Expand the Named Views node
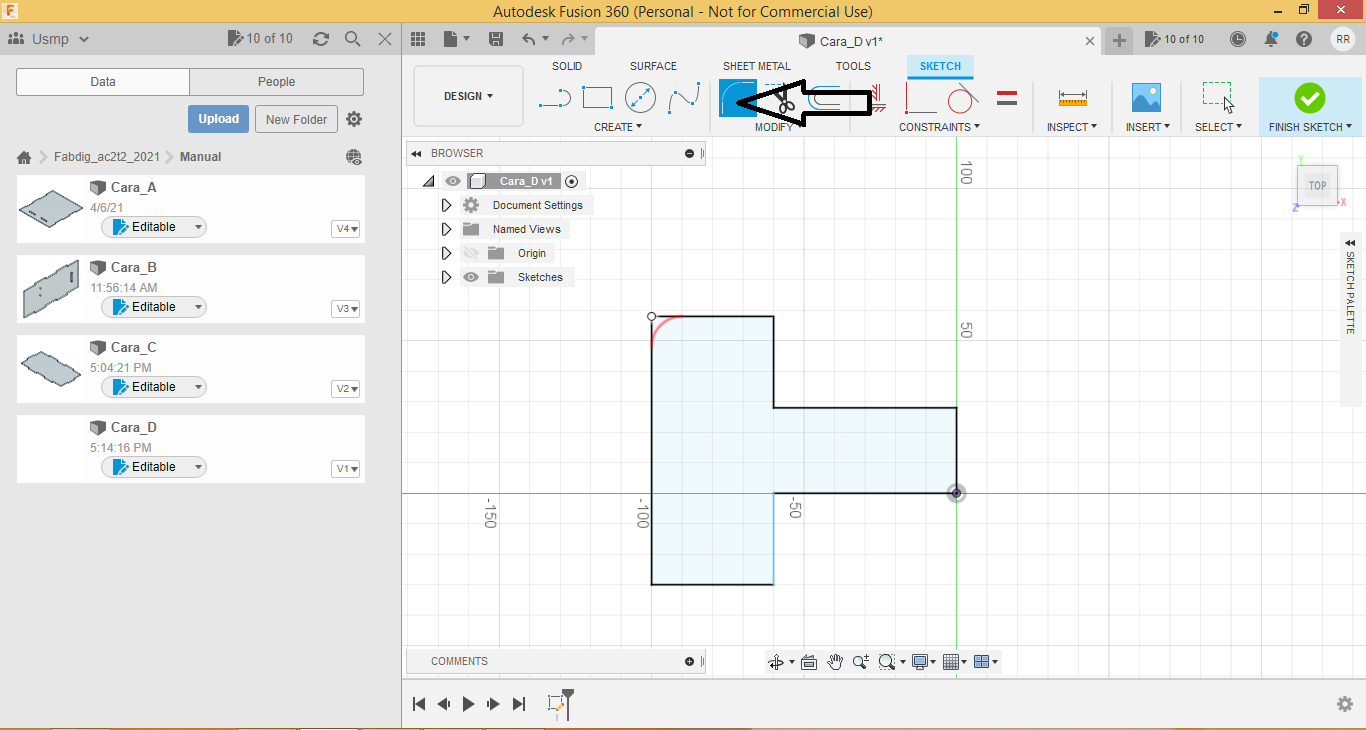The height and width of the screenshot is (730, 1366). (x=446, y=229)
